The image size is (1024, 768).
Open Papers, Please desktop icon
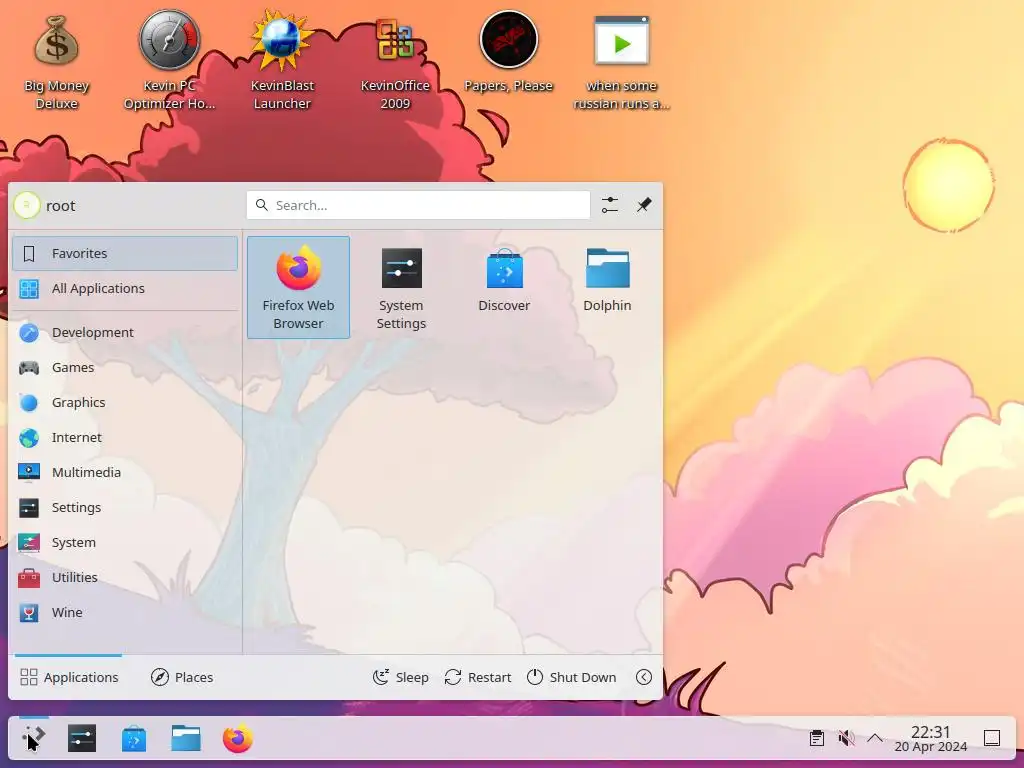(508, 52)
